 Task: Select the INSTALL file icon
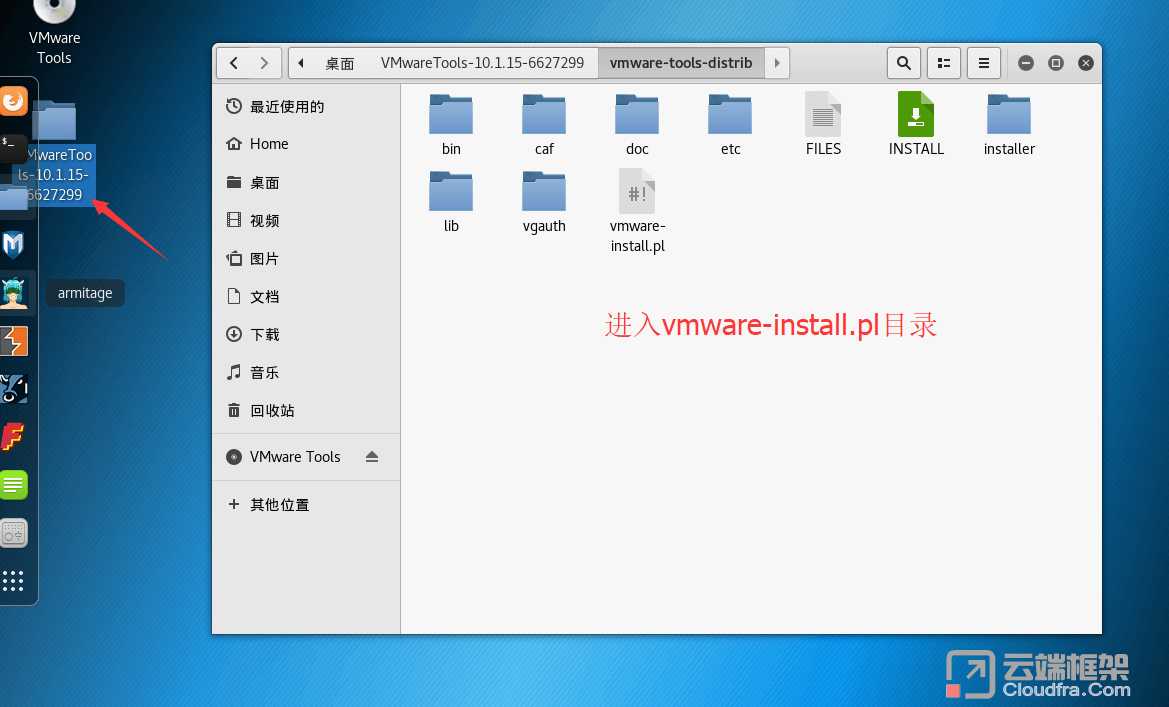(x=916, y=114)
